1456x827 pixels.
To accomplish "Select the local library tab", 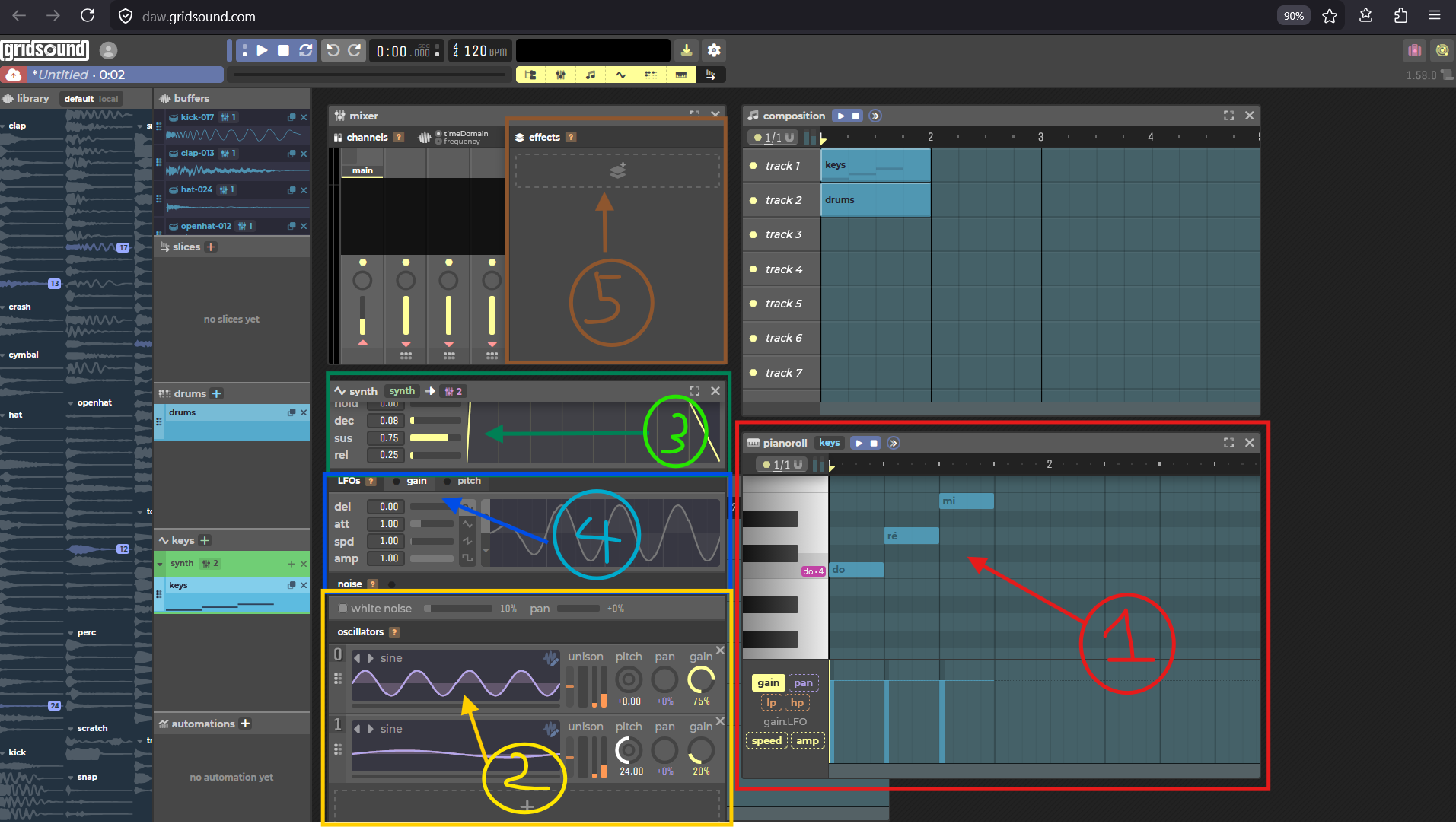I will point(109,98).
